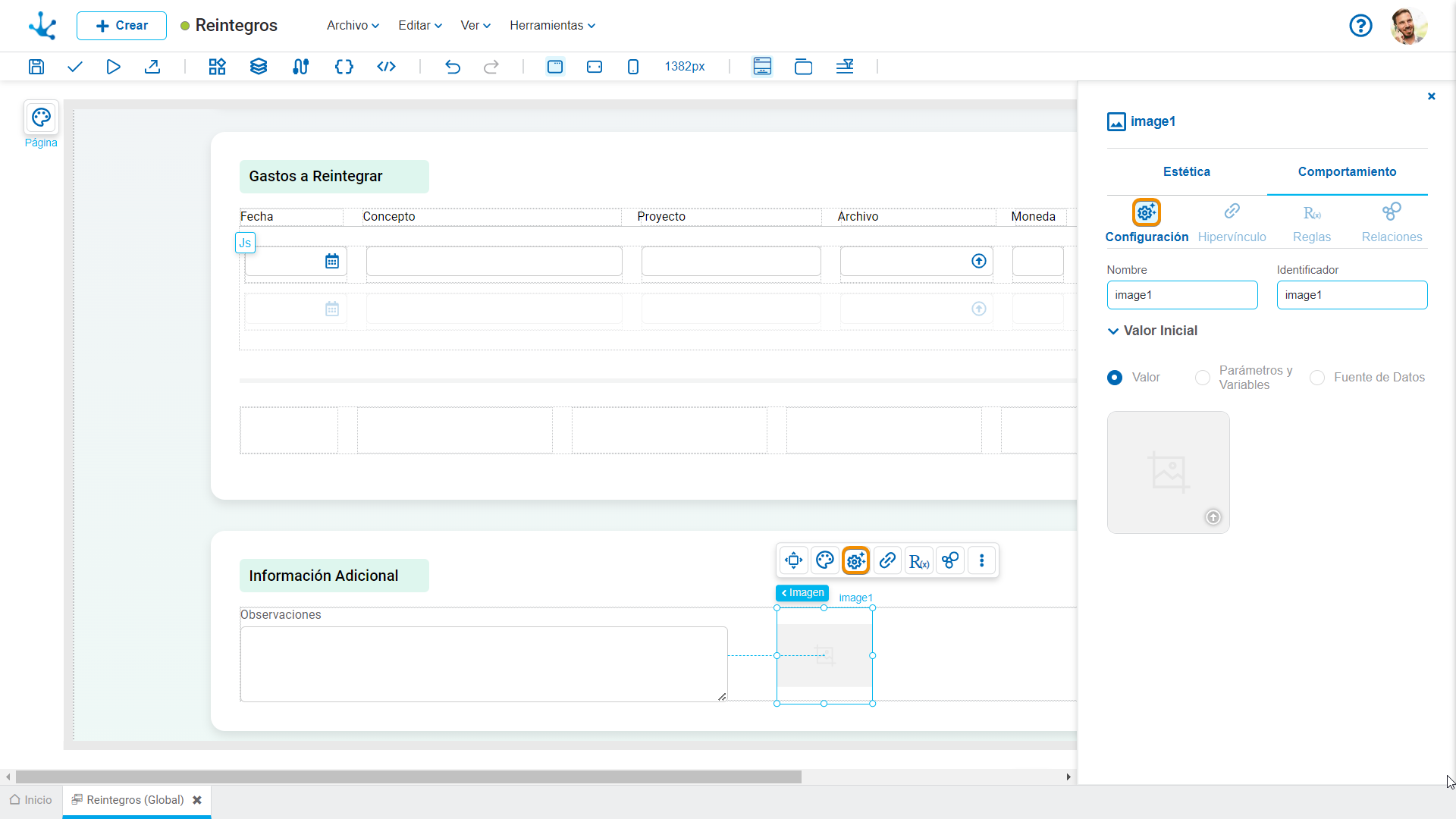Open the layers stack icon
This screenshot has height=819, width=1456.
pos(259,67)
